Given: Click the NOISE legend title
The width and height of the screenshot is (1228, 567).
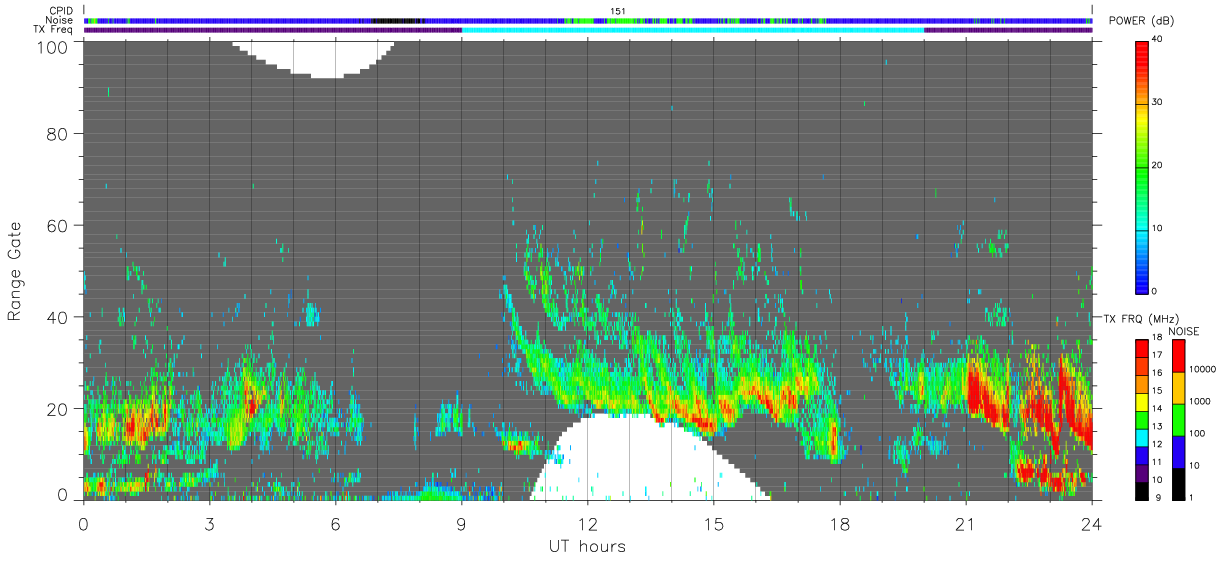Looking at the screenshot, I should pyautogui.click(x=1184, y=331).
